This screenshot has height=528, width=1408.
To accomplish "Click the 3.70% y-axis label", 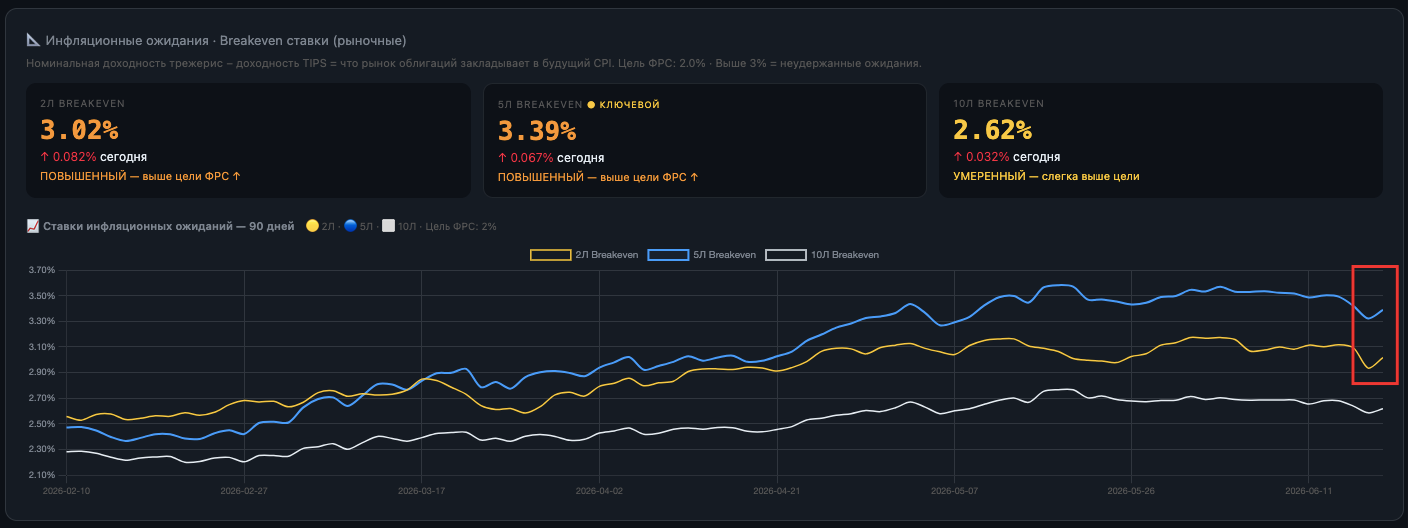I will pyautogui.click(x=42, y=270).
